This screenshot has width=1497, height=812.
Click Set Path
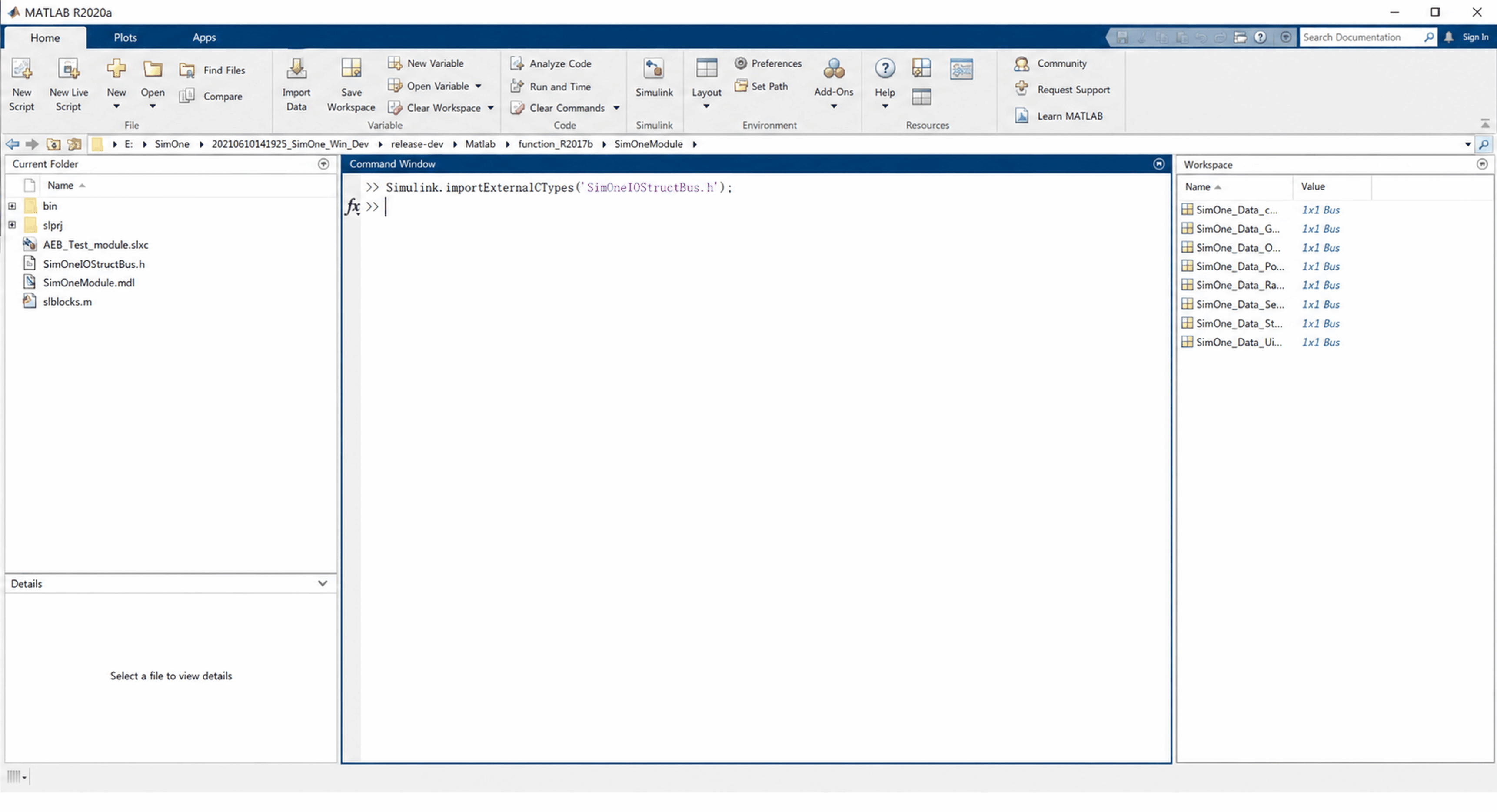(761, 86)
